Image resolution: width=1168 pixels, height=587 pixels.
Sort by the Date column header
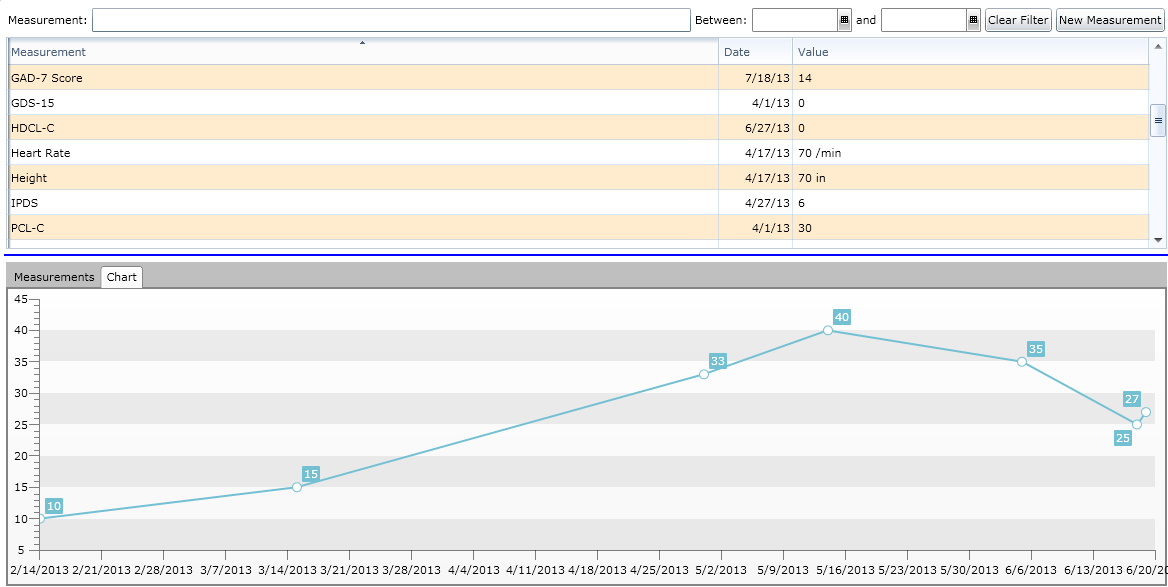[x=755, y=52]
